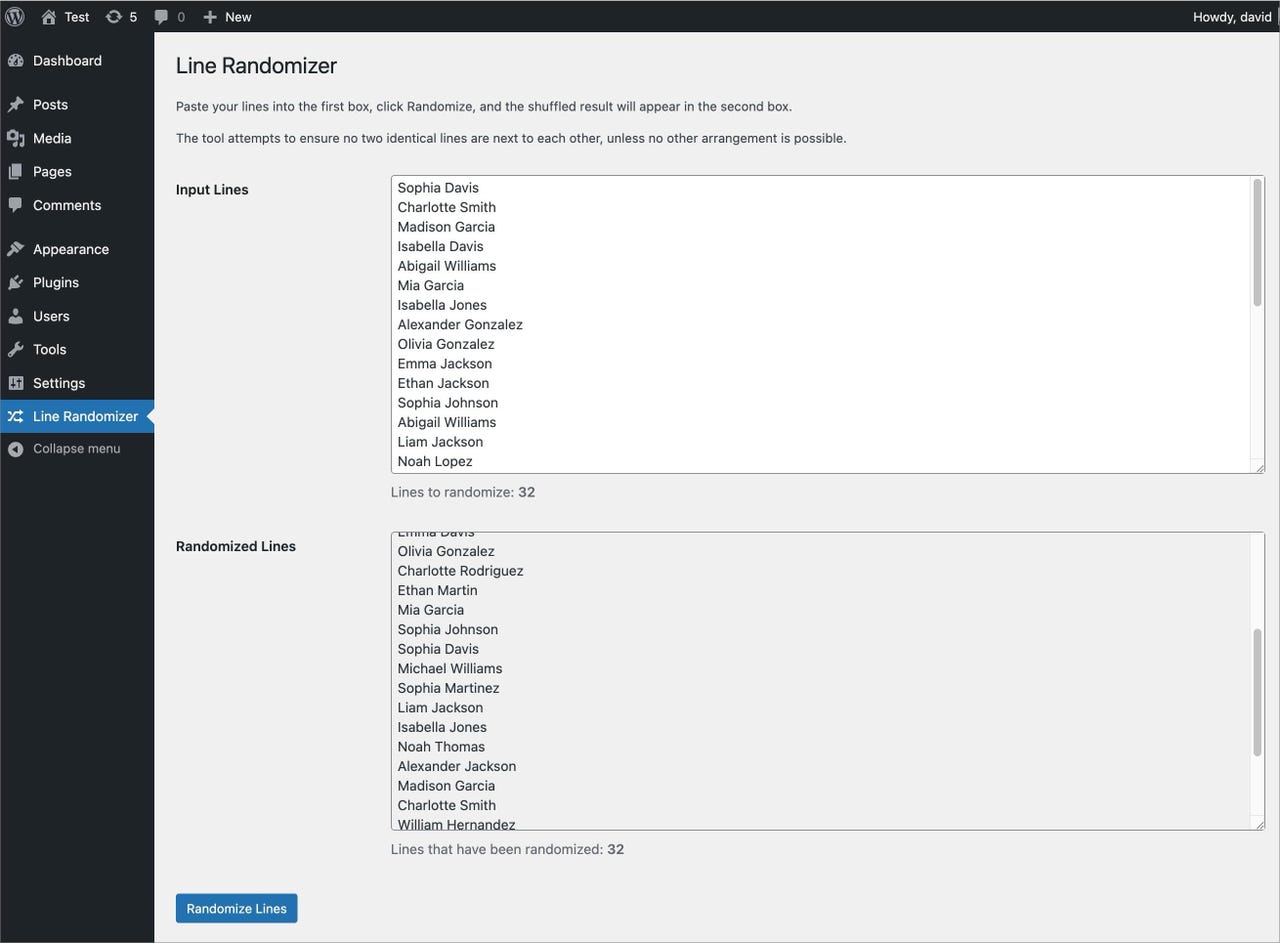Click the Input Lines scrollbar thumb

[x=1257, y=243]
